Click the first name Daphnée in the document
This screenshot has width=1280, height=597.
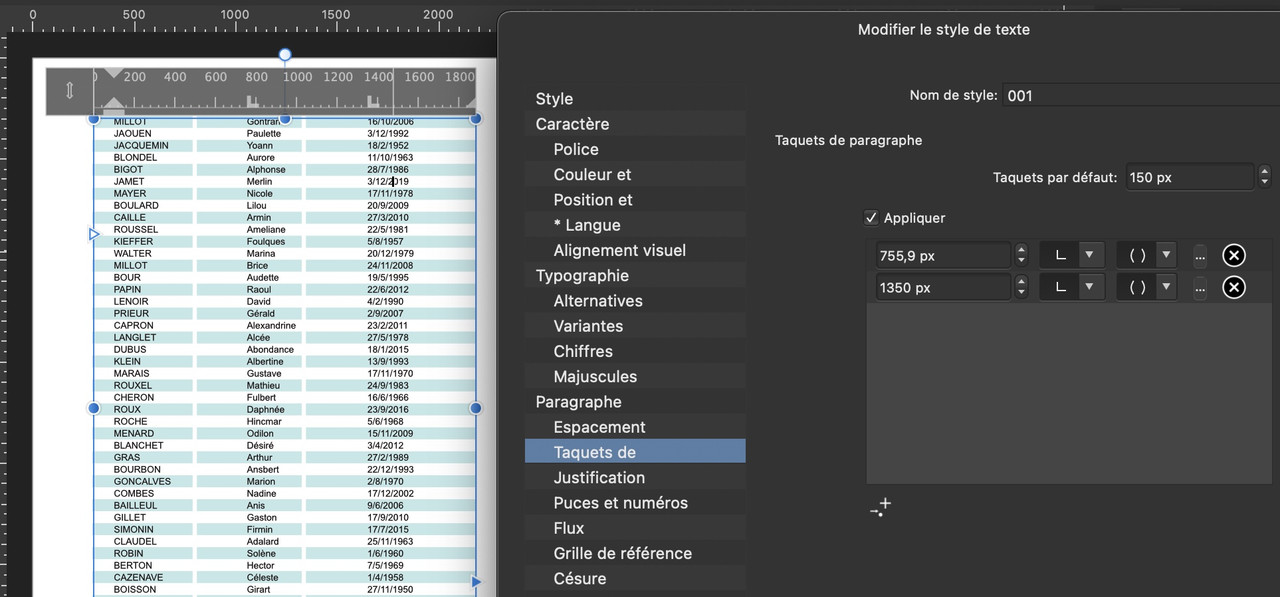266,409
